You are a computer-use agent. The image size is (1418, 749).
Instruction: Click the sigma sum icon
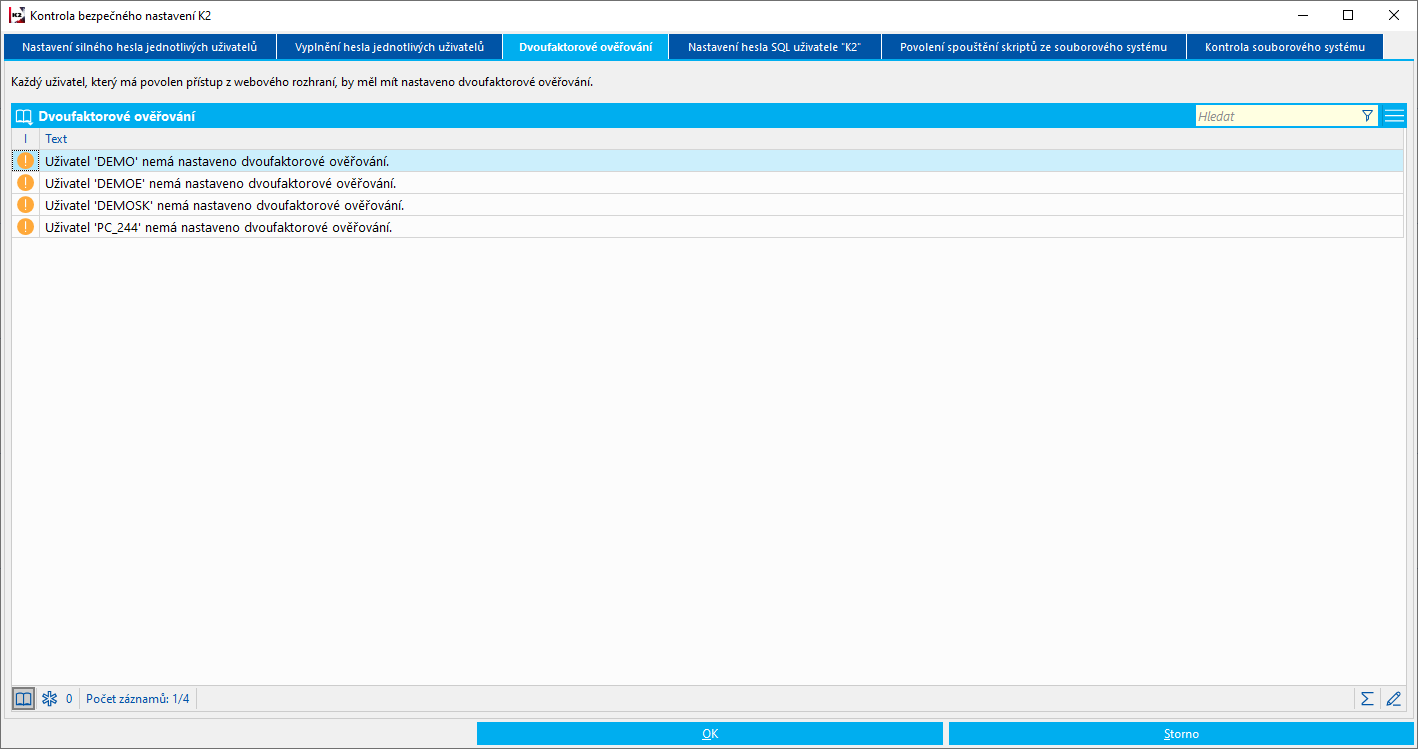click(1367, 698)
